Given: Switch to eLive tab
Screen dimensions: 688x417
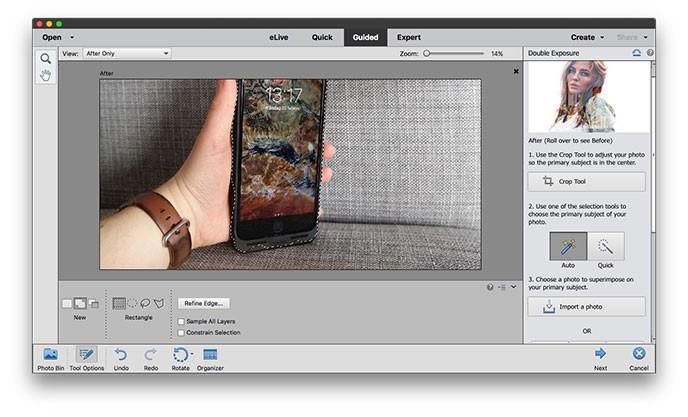Looking at the screenshot, I should pyautogui.click(x=279, y=38).
